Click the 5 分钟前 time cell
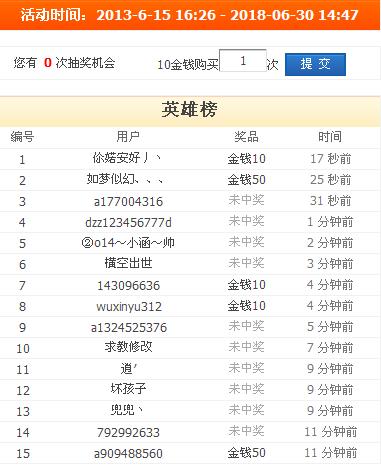 tap(330, 327)
